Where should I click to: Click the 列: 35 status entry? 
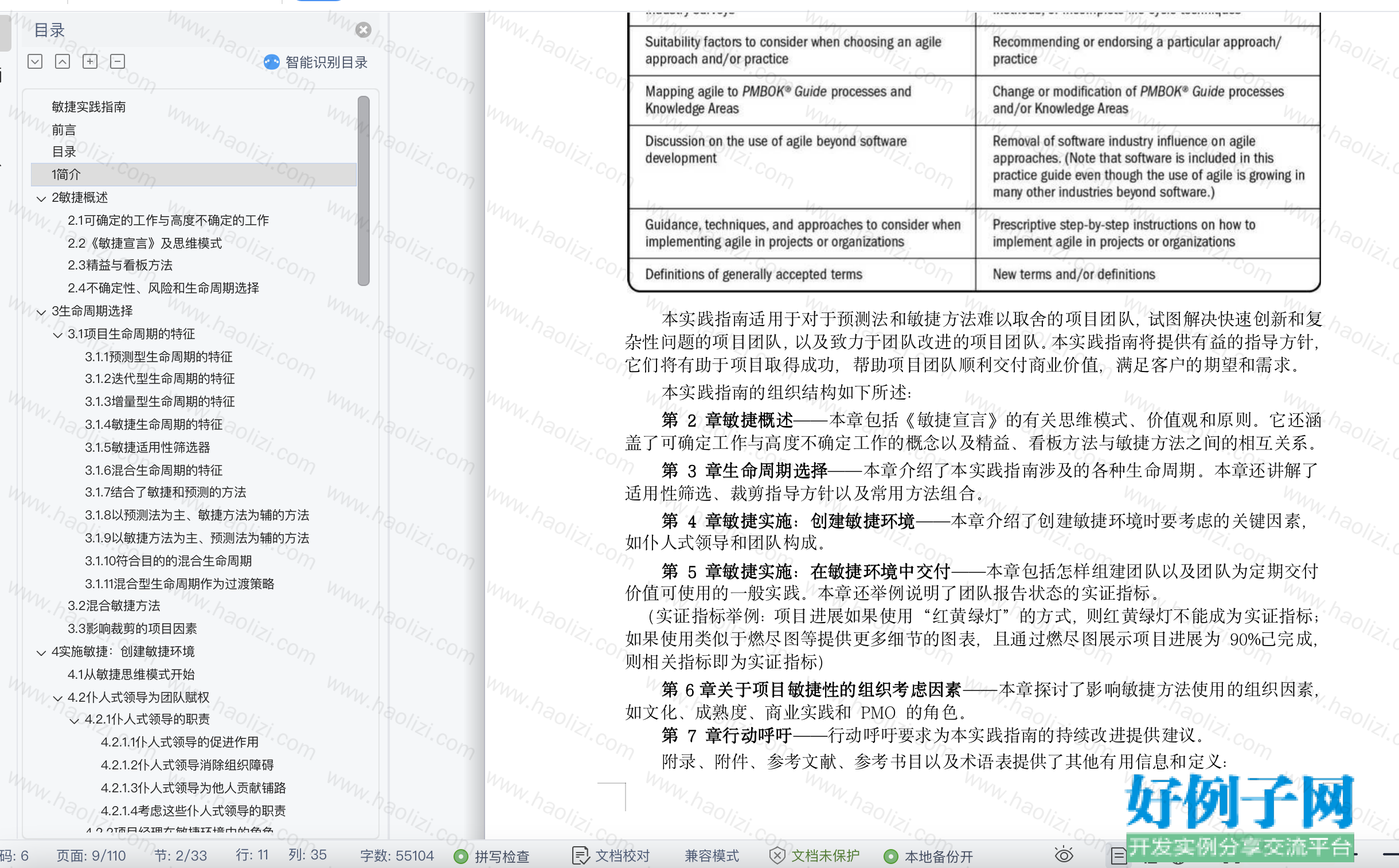(x=308, y=855)
